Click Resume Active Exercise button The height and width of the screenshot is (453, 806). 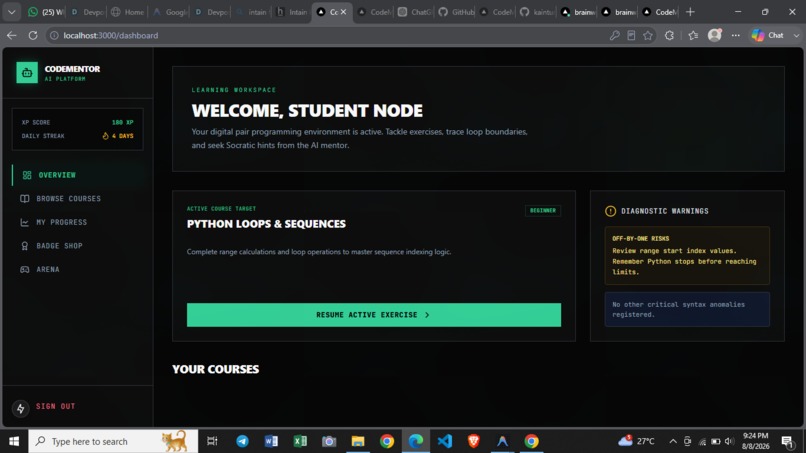(374, 315)
